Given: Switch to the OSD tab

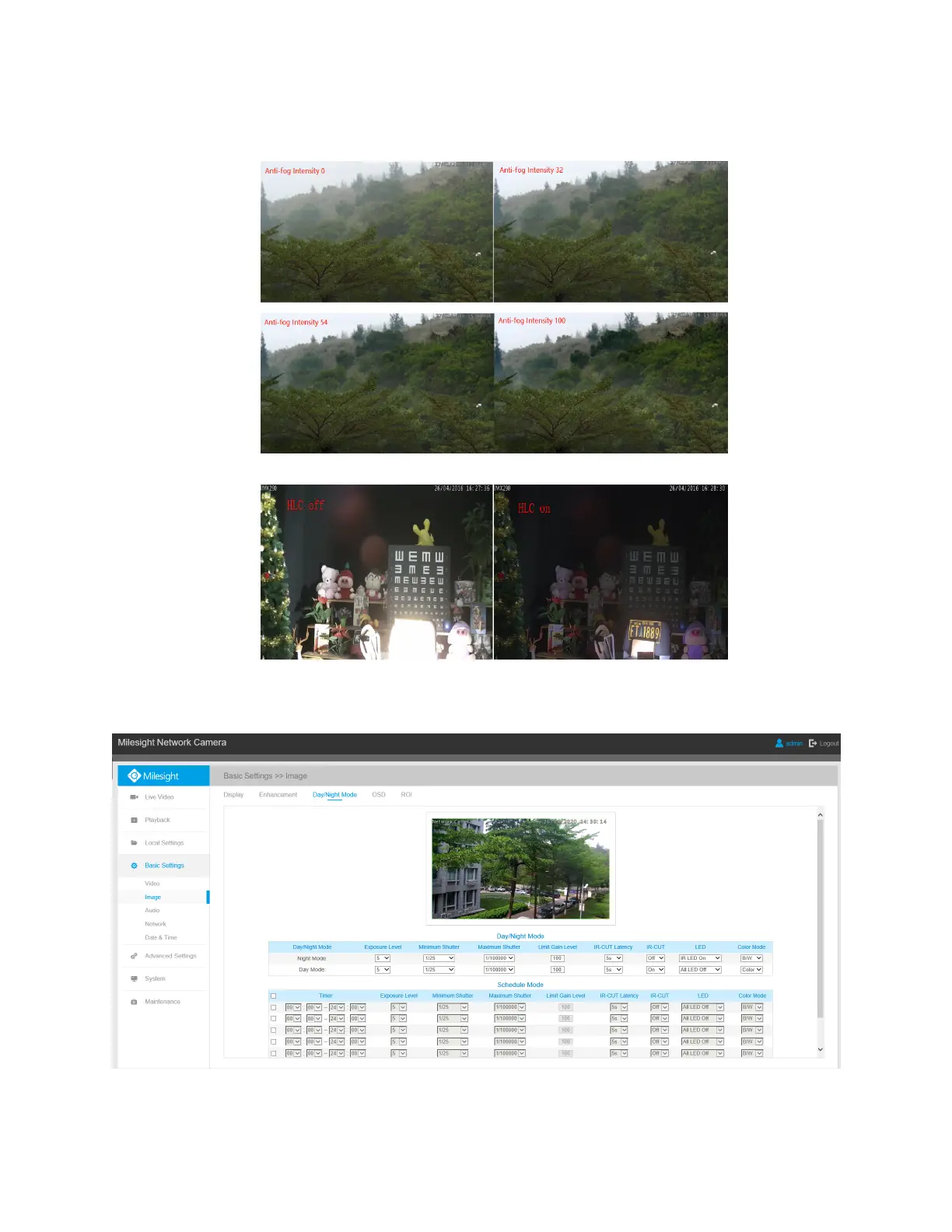Looking at the screenshot, I should click(379, 795).
